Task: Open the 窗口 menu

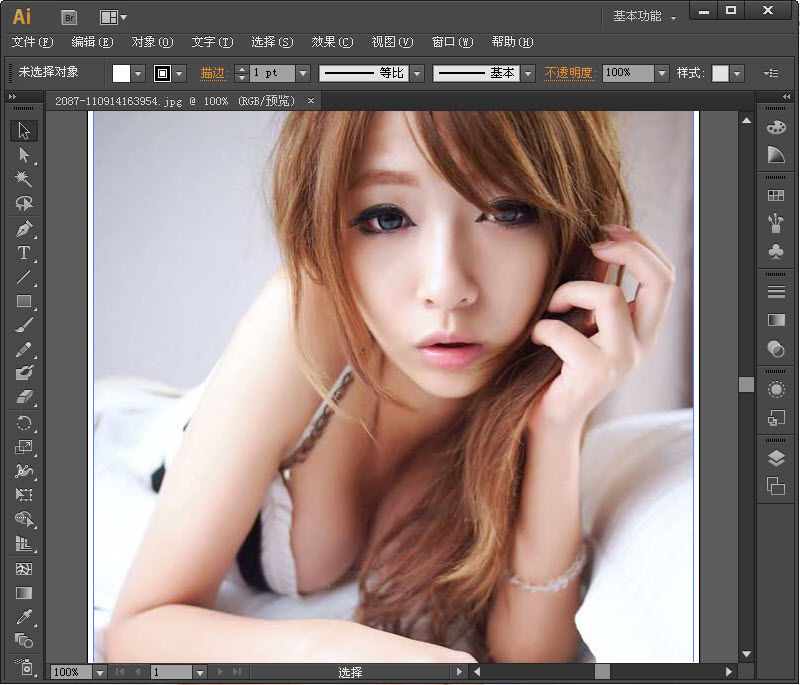Action: click(451, 42)
